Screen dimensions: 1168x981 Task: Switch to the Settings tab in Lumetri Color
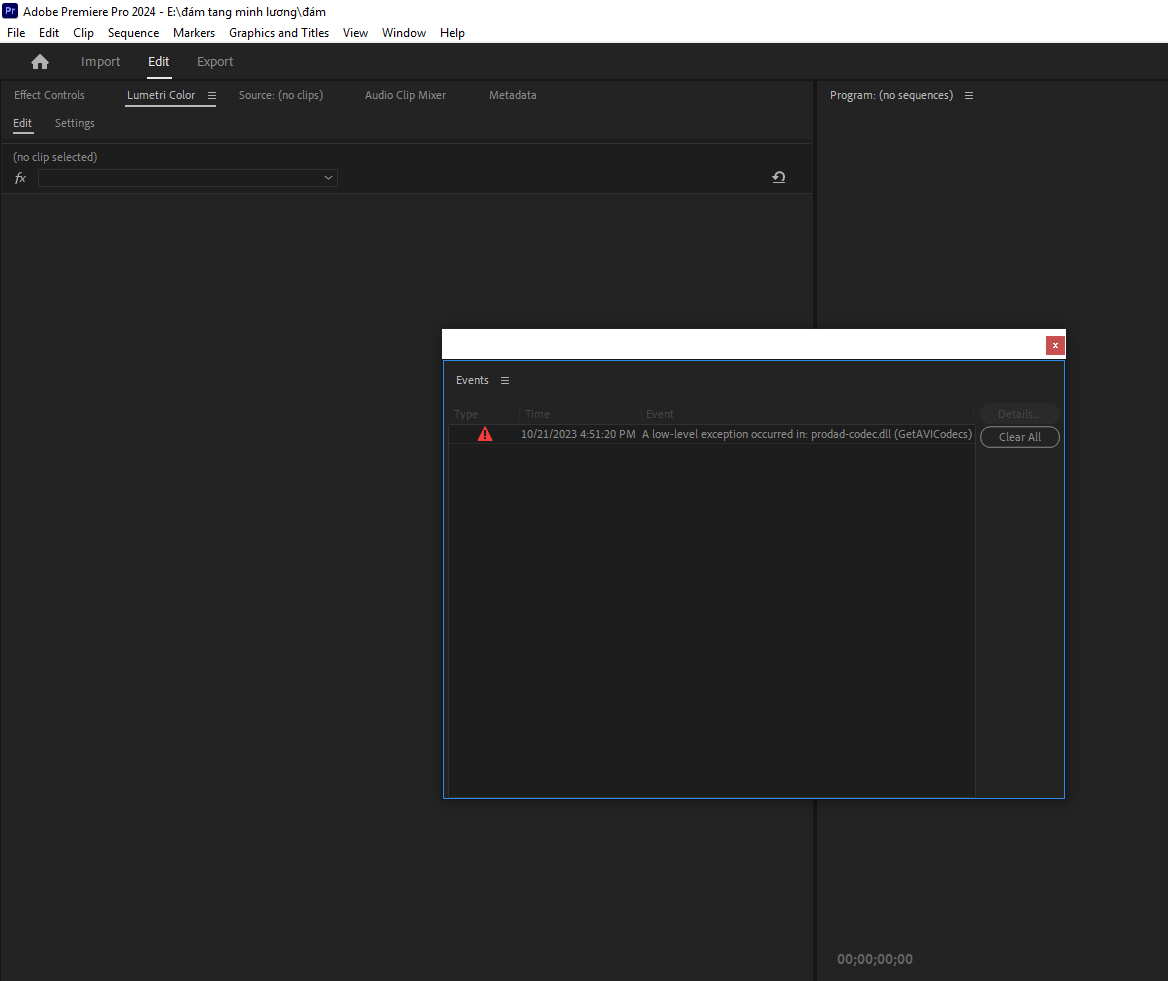[74, 122]
